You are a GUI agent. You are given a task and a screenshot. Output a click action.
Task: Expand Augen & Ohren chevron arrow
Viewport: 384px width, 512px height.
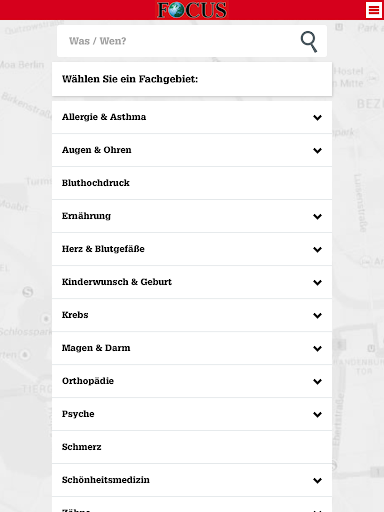point(317,150)
